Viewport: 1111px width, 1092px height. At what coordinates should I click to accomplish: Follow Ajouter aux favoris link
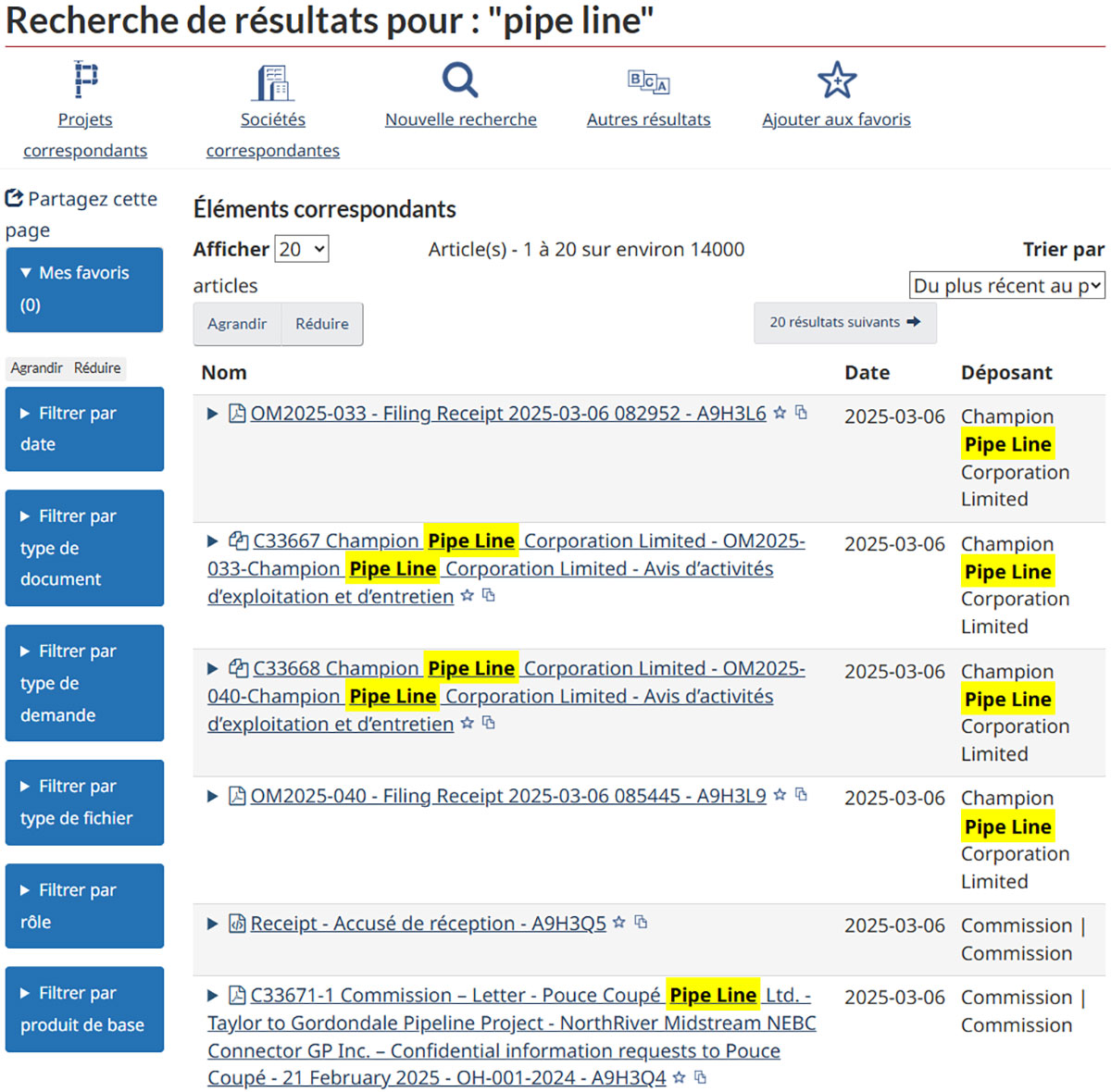tap(837, 119)
